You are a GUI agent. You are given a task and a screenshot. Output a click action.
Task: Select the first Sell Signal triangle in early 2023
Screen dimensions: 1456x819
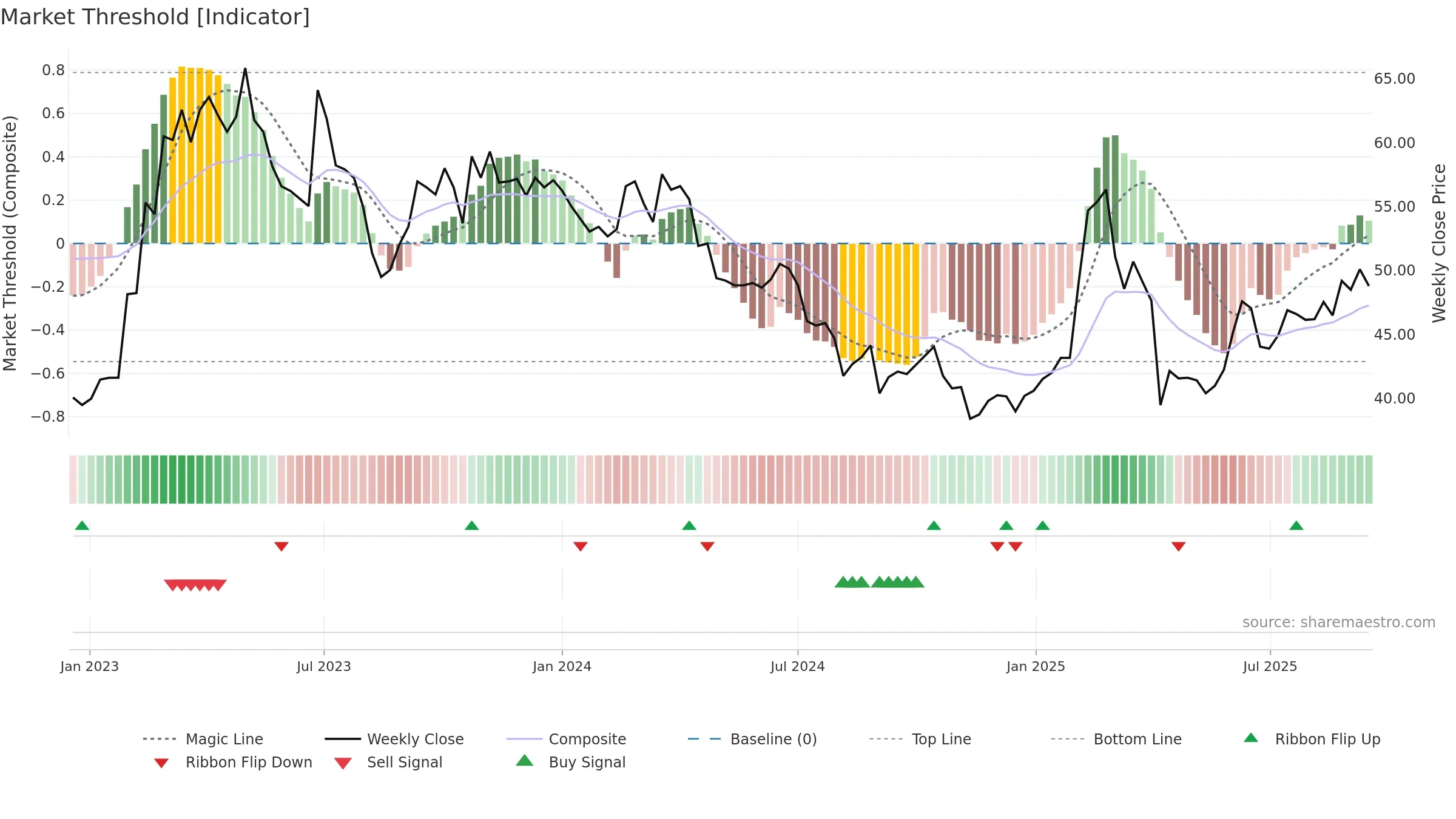(172, 585)
